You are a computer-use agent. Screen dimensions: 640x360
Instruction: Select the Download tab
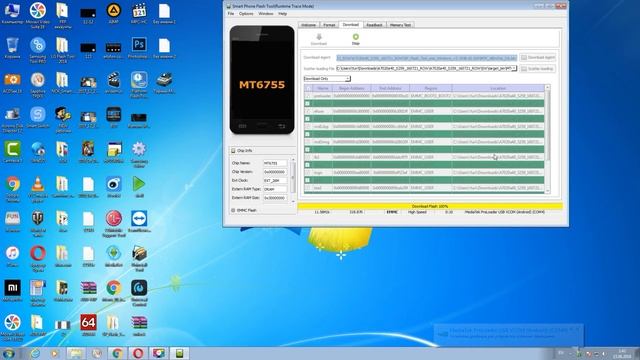pos(351,24)
